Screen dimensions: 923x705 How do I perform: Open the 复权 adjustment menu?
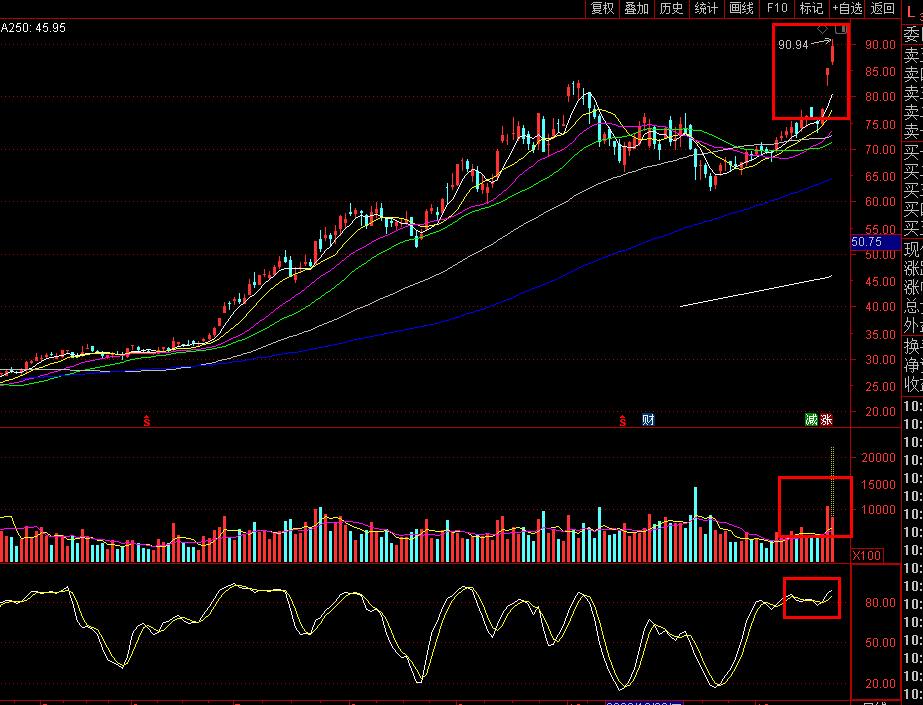click(x=602, y=9)
